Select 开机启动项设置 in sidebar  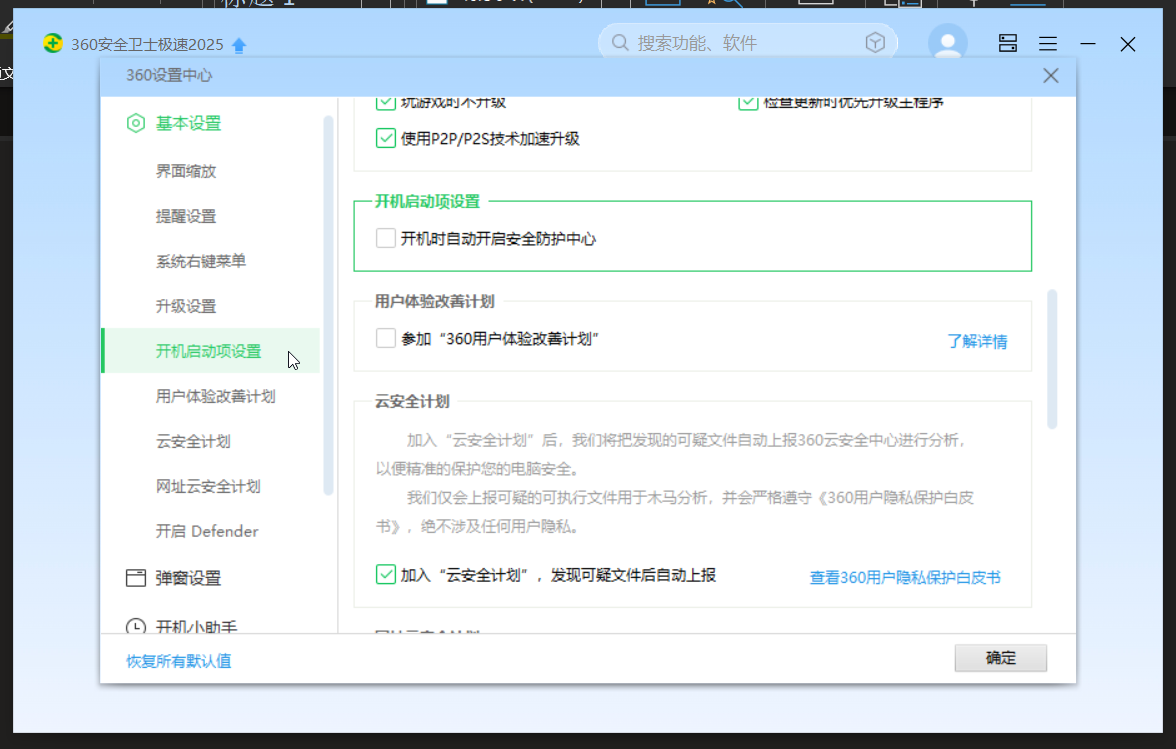pos(210,351)
